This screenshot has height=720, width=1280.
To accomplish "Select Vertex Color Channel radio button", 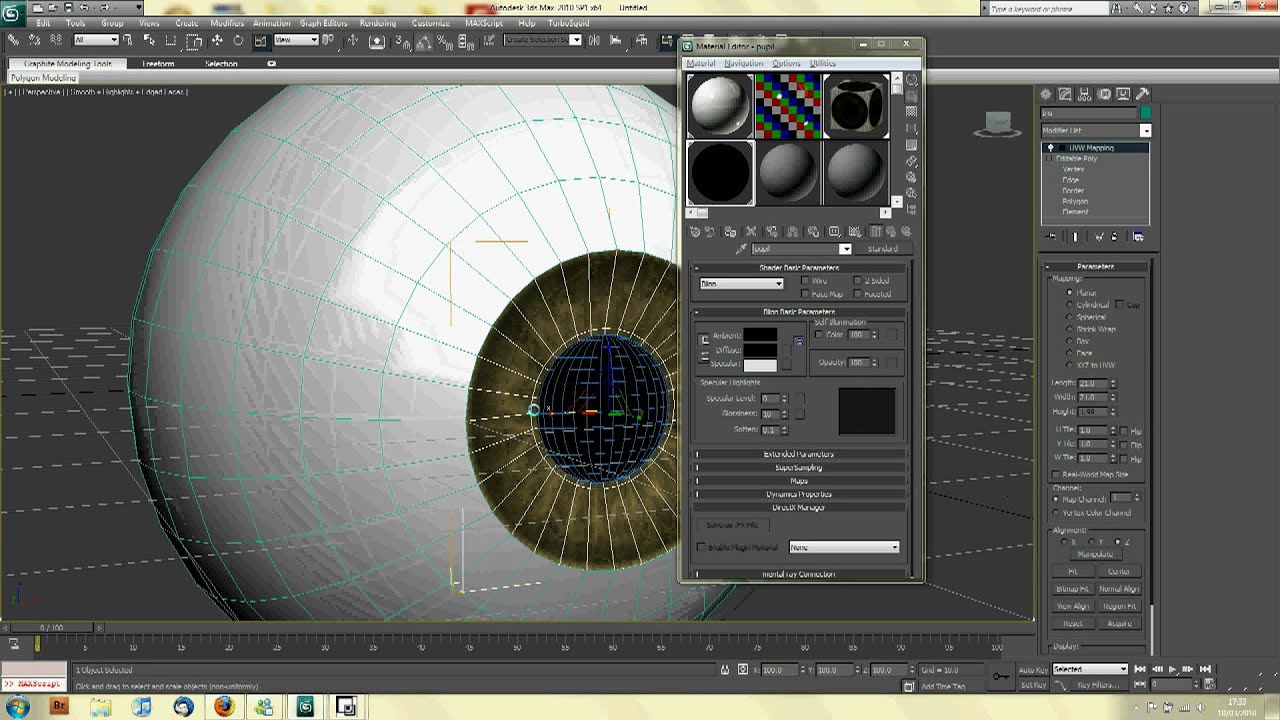I will pyautogui.click(x=1056, y=513).
